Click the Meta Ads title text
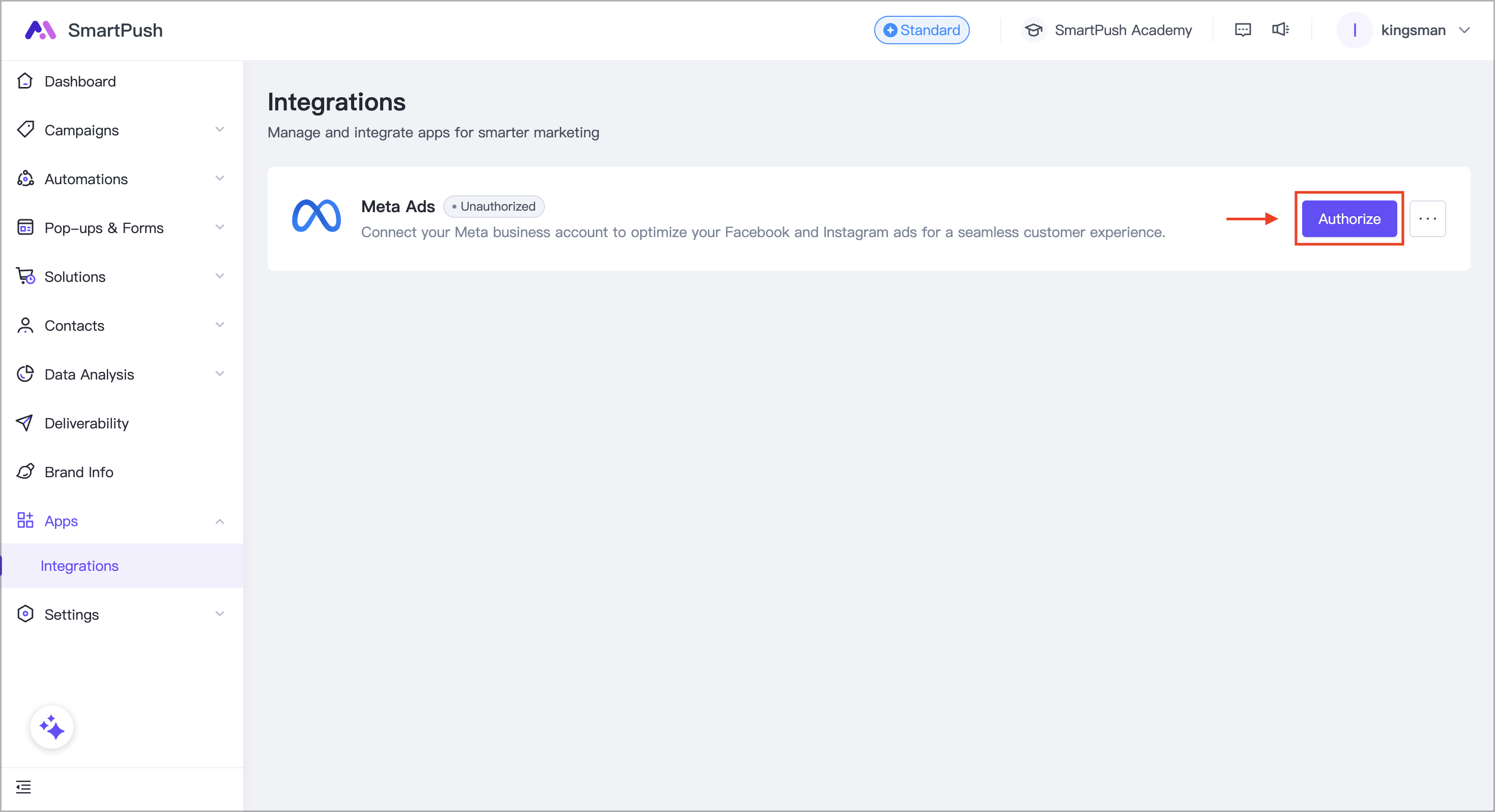This screenshot has height=812, width=1495. tap(397, 206)
